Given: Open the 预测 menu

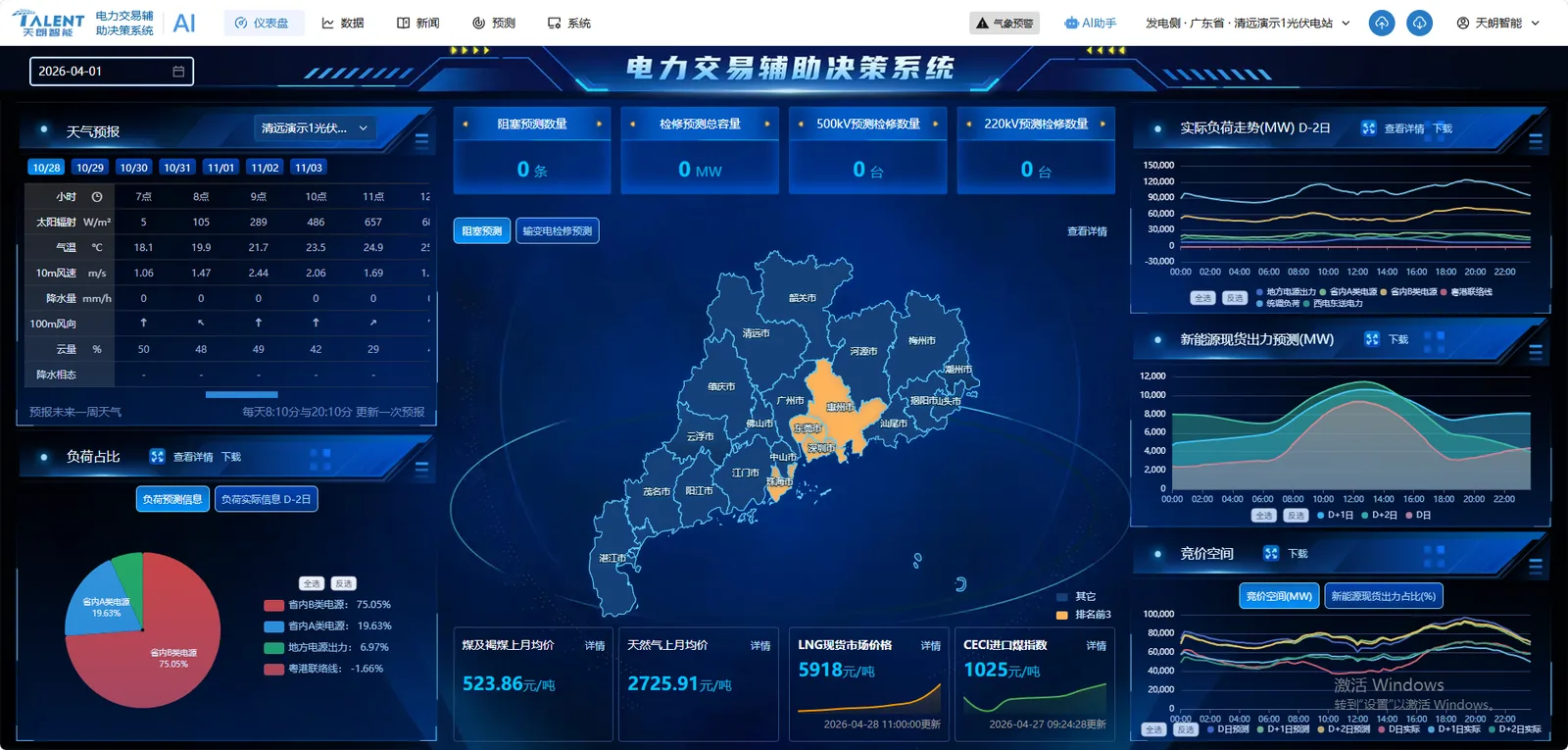Looking at the screenshot, I should pyautogui.click(x=494, y=23).
